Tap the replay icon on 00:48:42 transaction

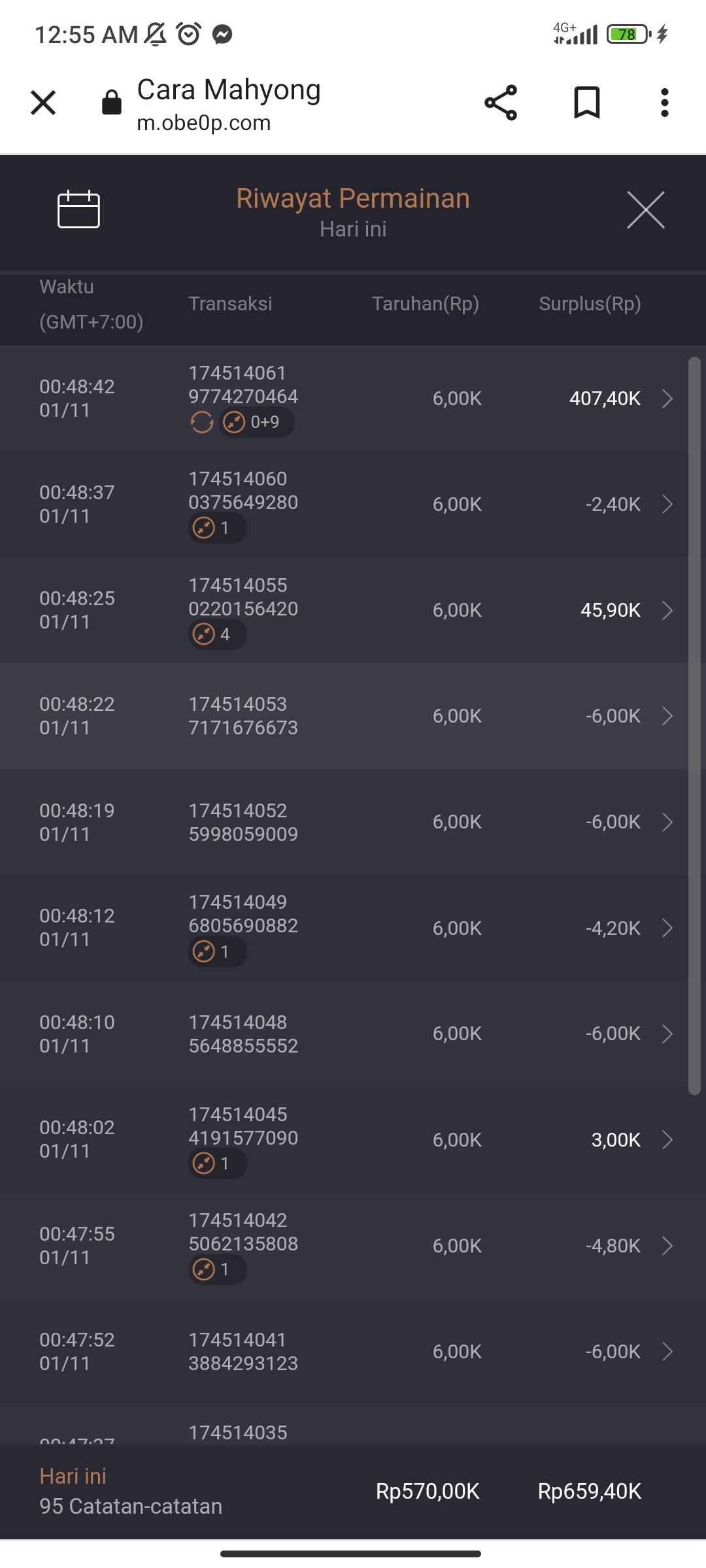tap(202, 423)
